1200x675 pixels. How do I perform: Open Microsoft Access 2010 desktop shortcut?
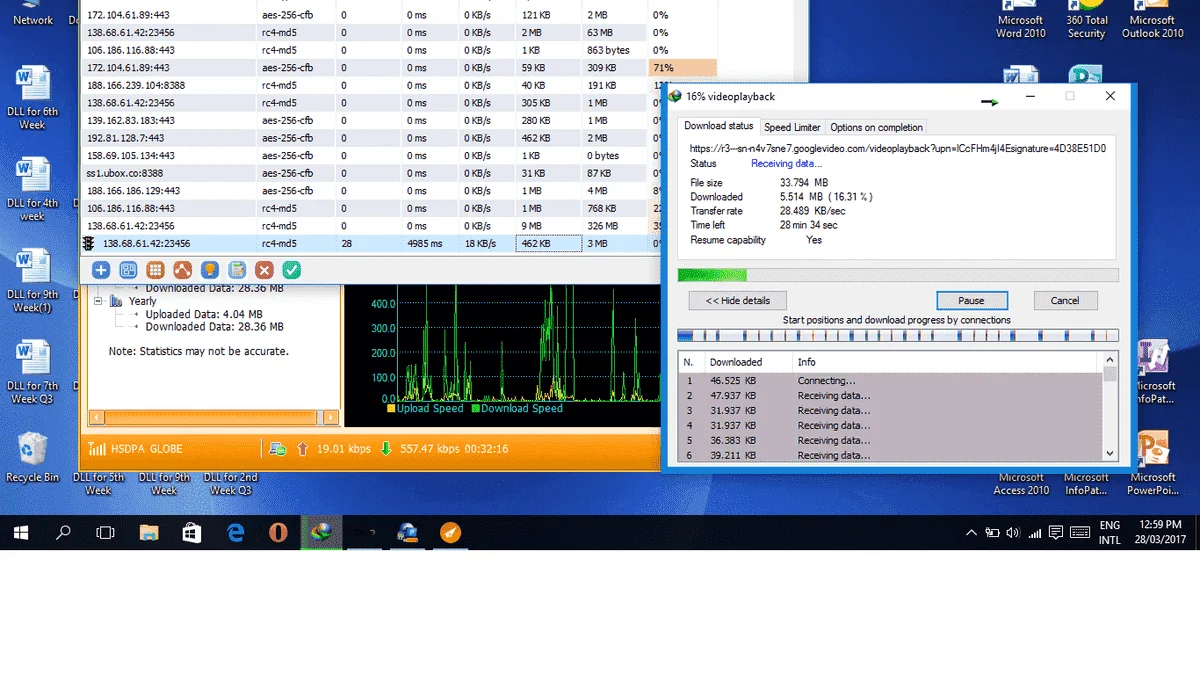coord(1021,483)
